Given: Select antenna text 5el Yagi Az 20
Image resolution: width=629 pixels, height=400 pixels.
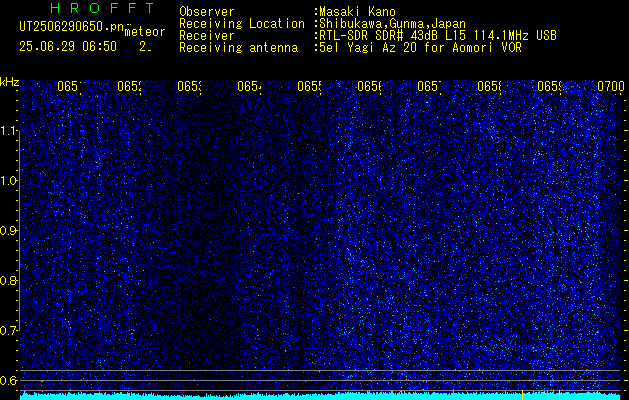Looking at the screenshot, I should tap(370, 48).
